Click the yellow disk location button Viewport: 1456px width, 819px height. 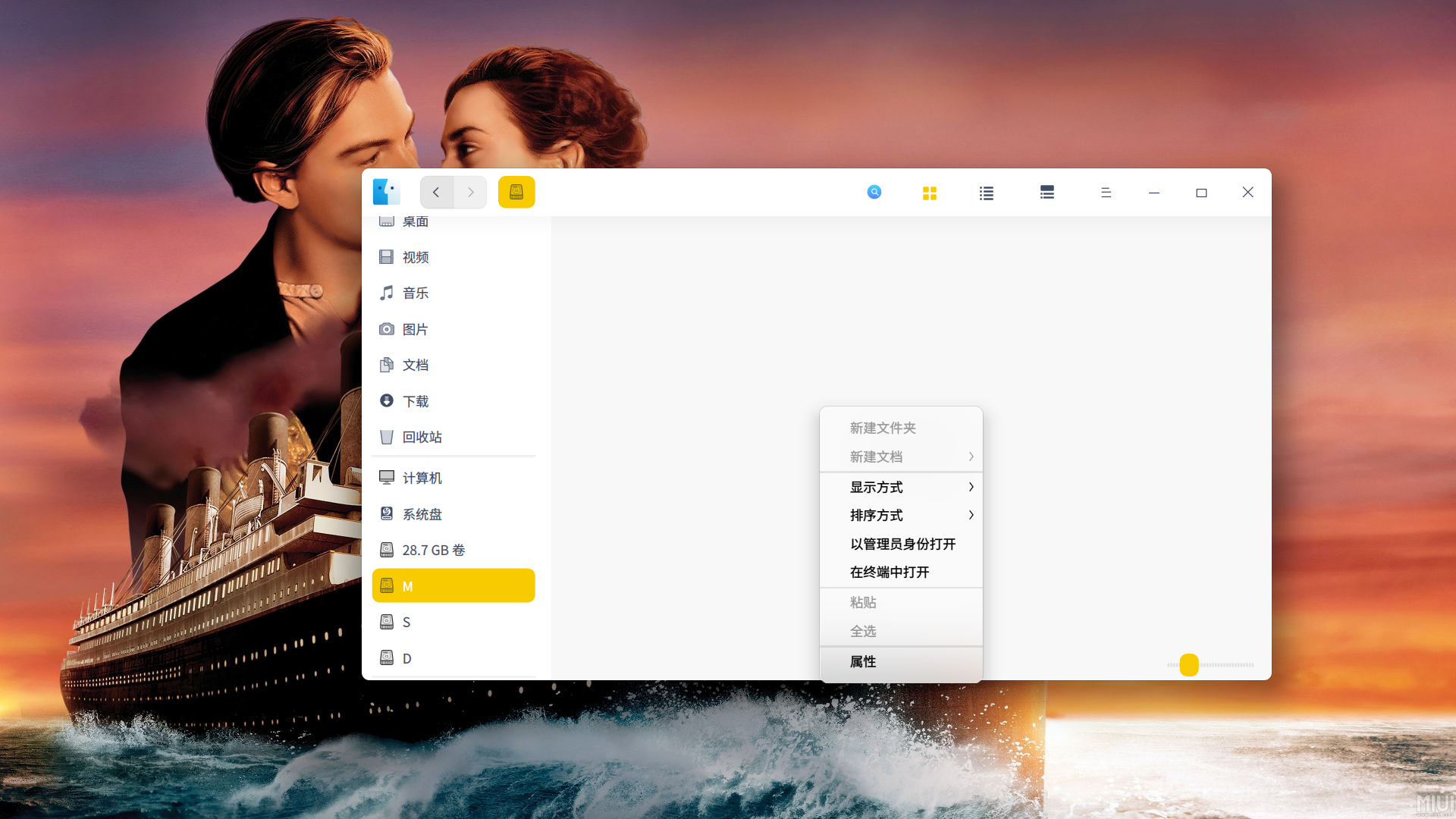516,193
